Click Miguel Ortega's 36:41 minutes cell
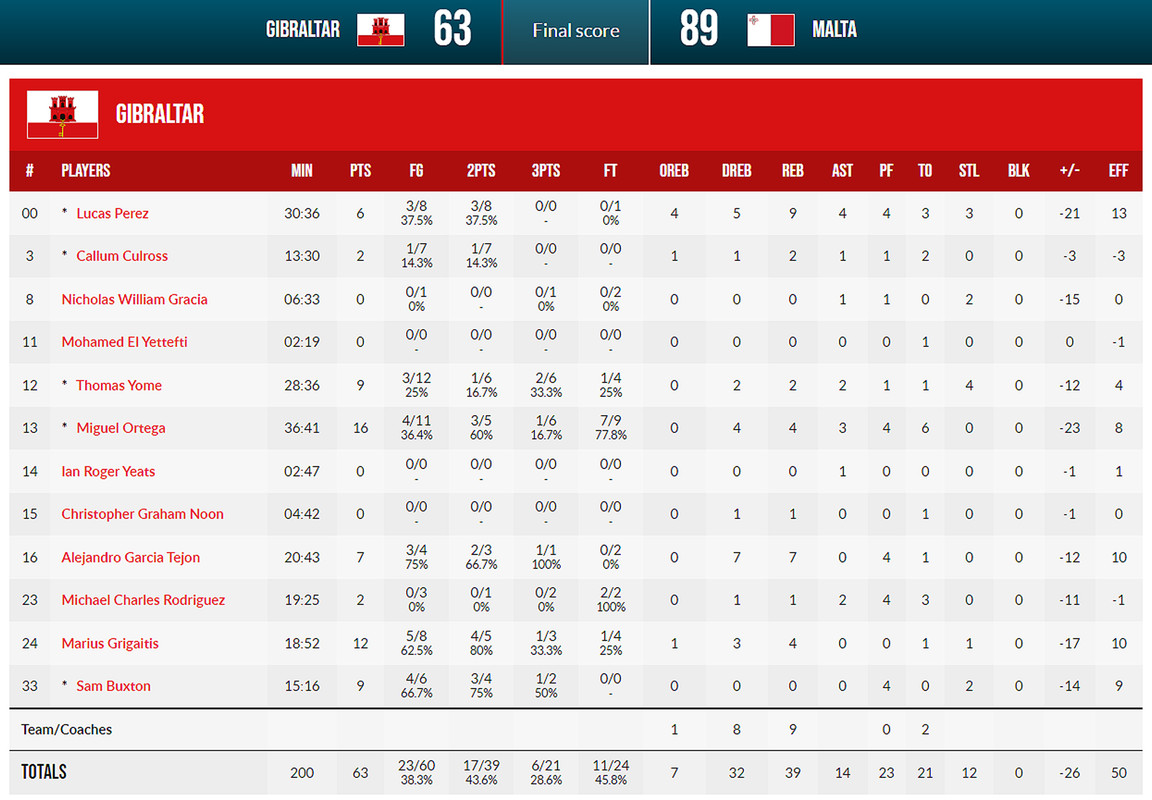This screenshot has width=1152, height=800. [x=302, y=428]
